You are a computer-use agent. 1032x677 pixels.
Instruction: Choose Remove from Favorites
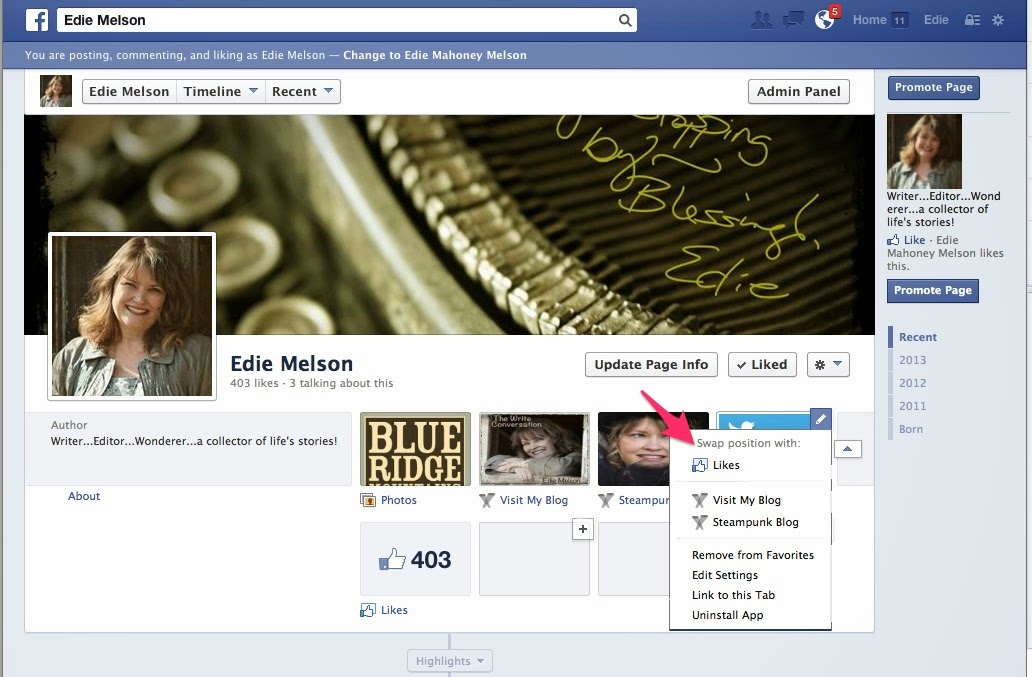click(x=753, y=555)
